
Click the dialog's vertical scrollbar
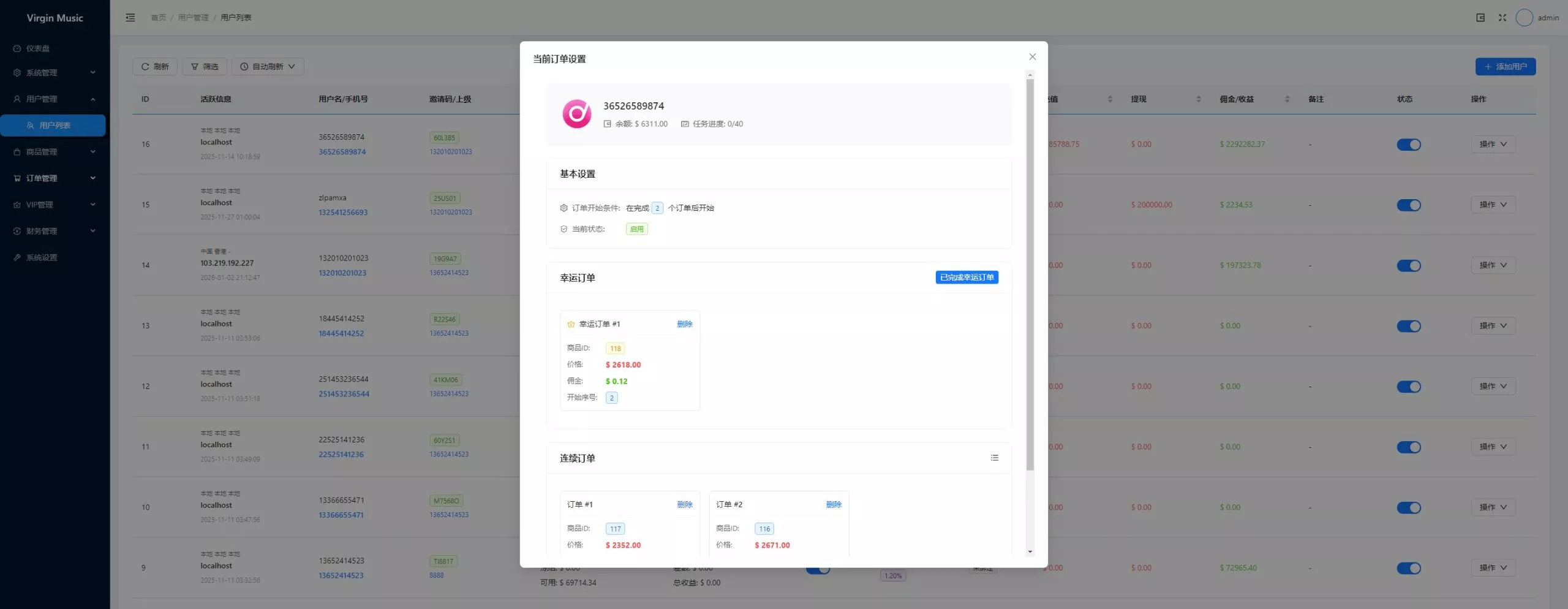click(x=1030, y=276)
